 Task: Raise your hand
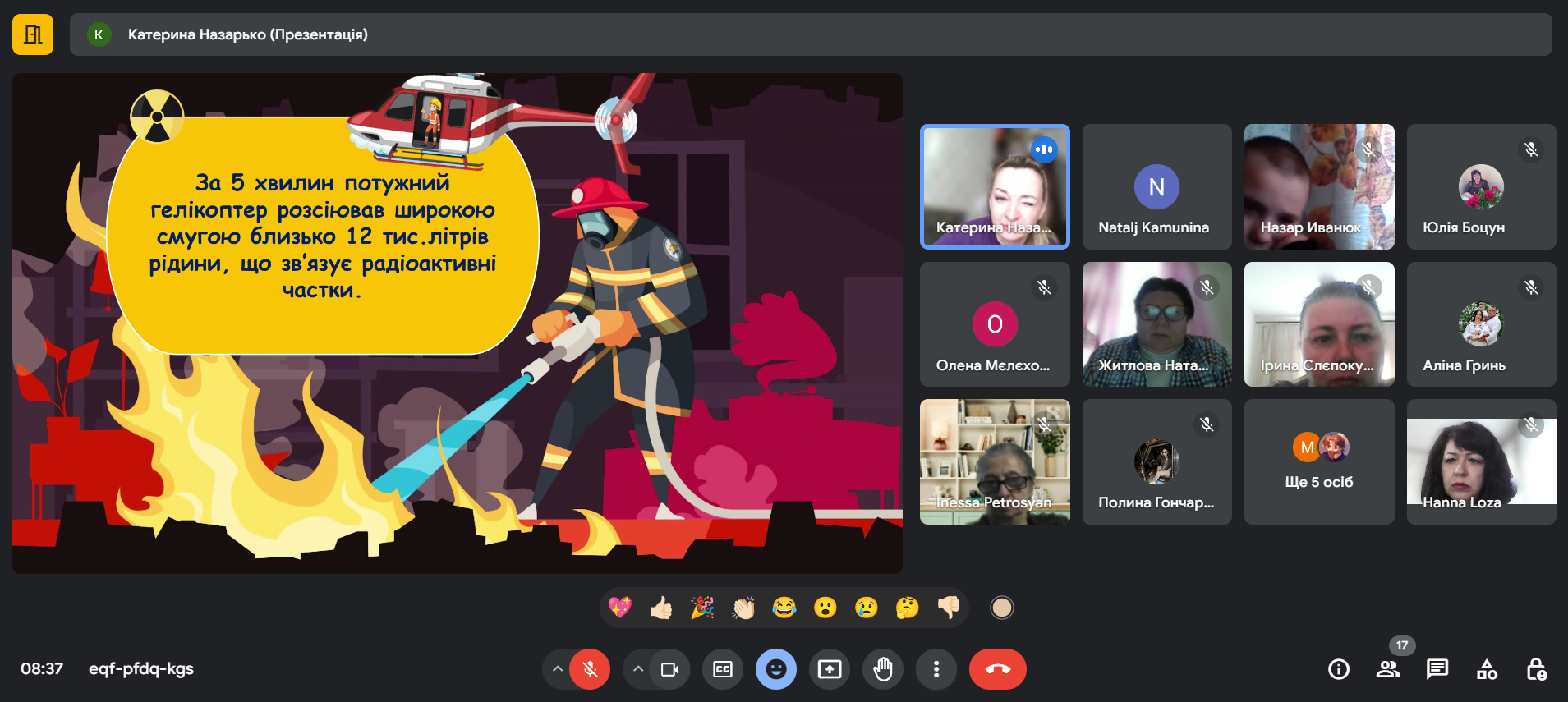[883, 669]
